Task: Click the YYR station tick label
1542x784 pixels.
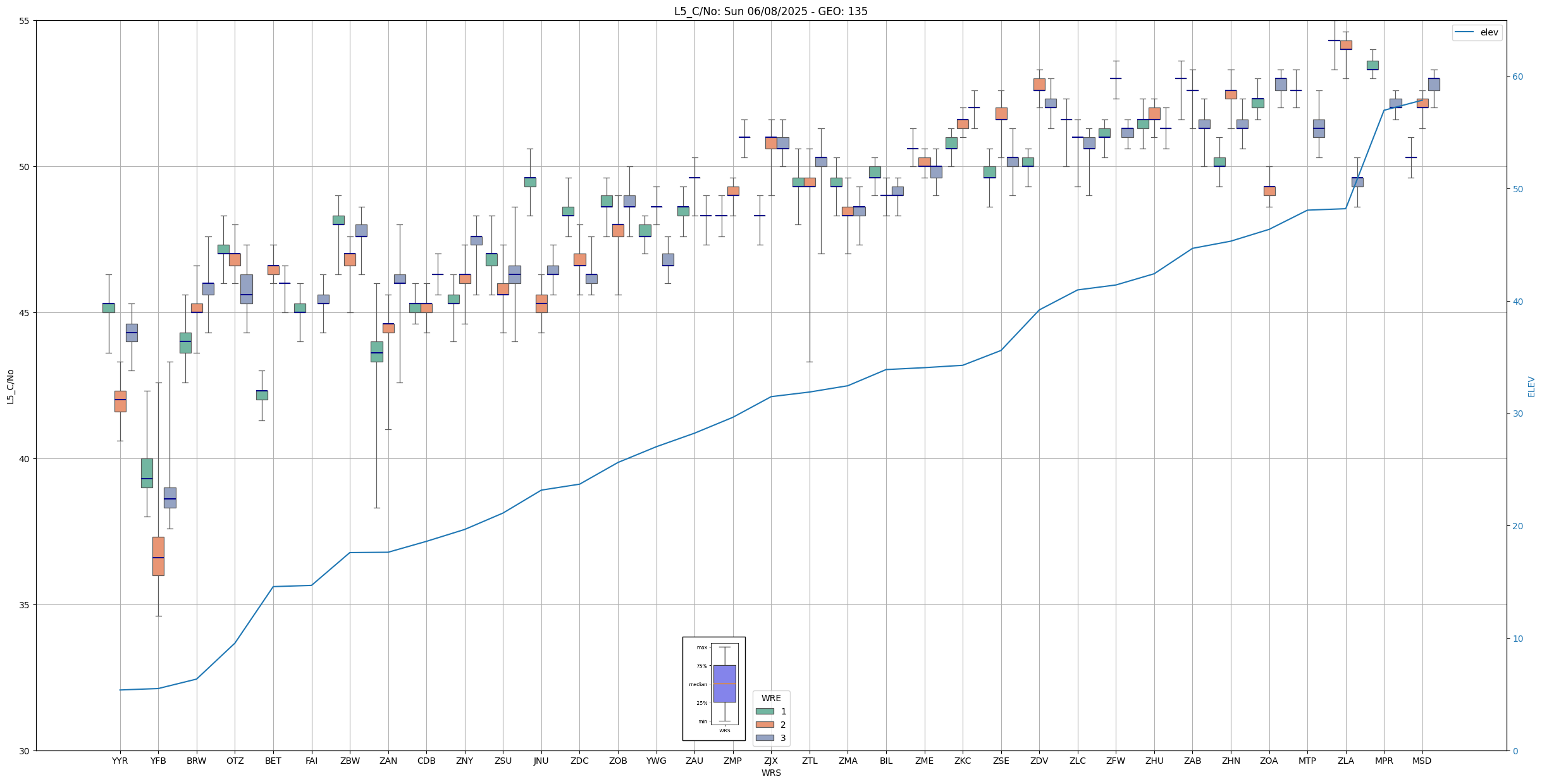Action: tap(120, 761)
